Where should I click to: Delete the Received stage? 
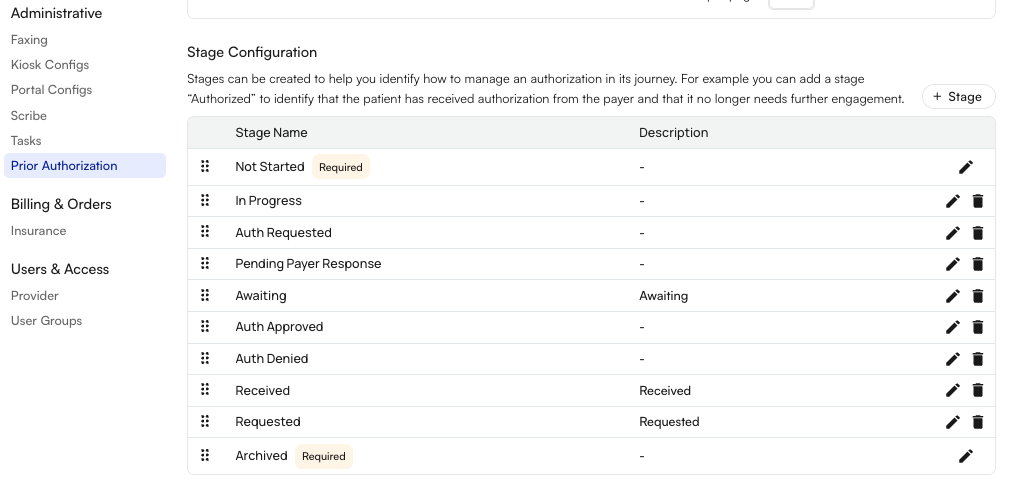pos(977,390)
